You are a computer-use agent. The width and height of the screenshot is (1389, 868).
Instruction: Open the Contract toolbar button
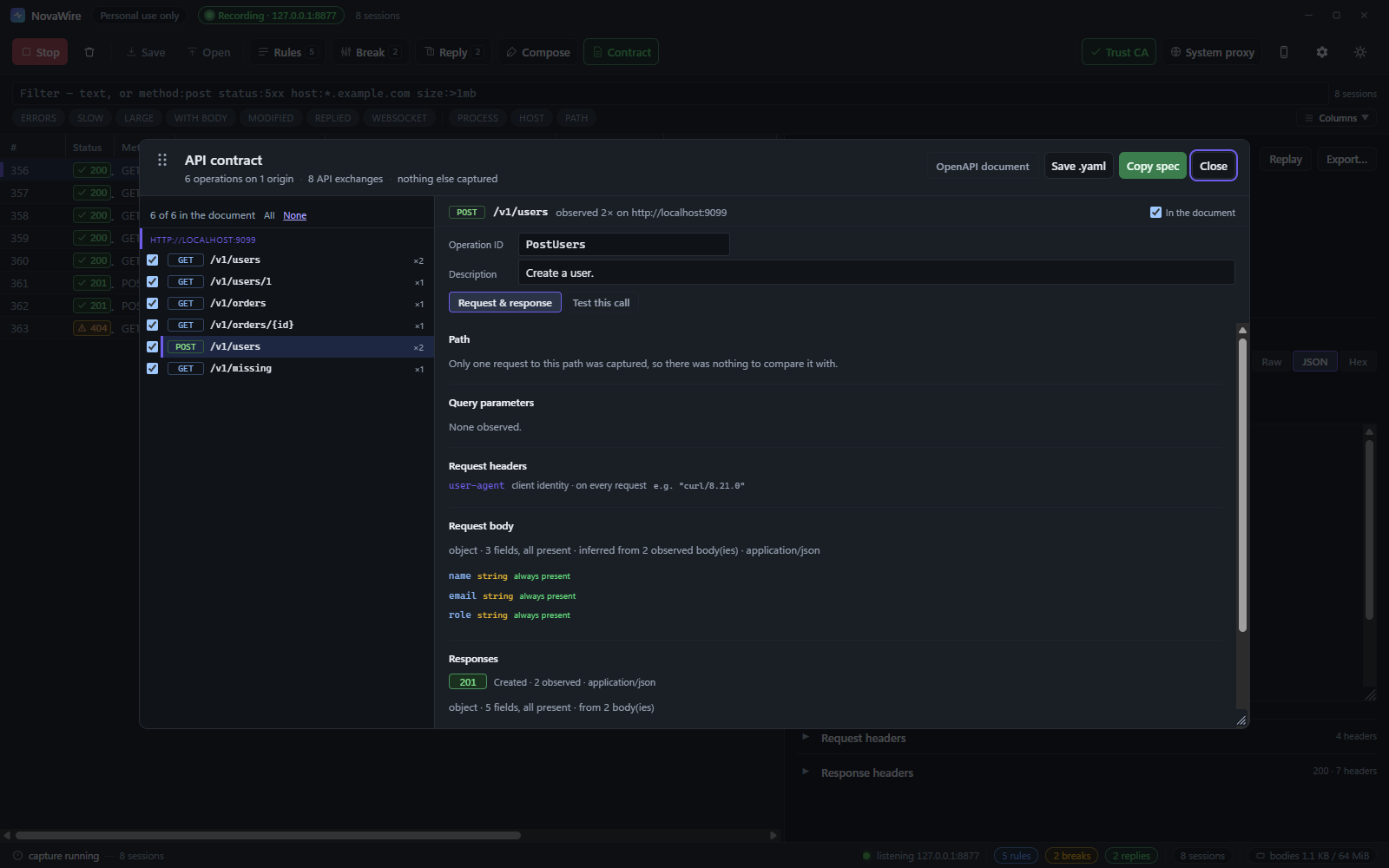[x=621, y=52]
